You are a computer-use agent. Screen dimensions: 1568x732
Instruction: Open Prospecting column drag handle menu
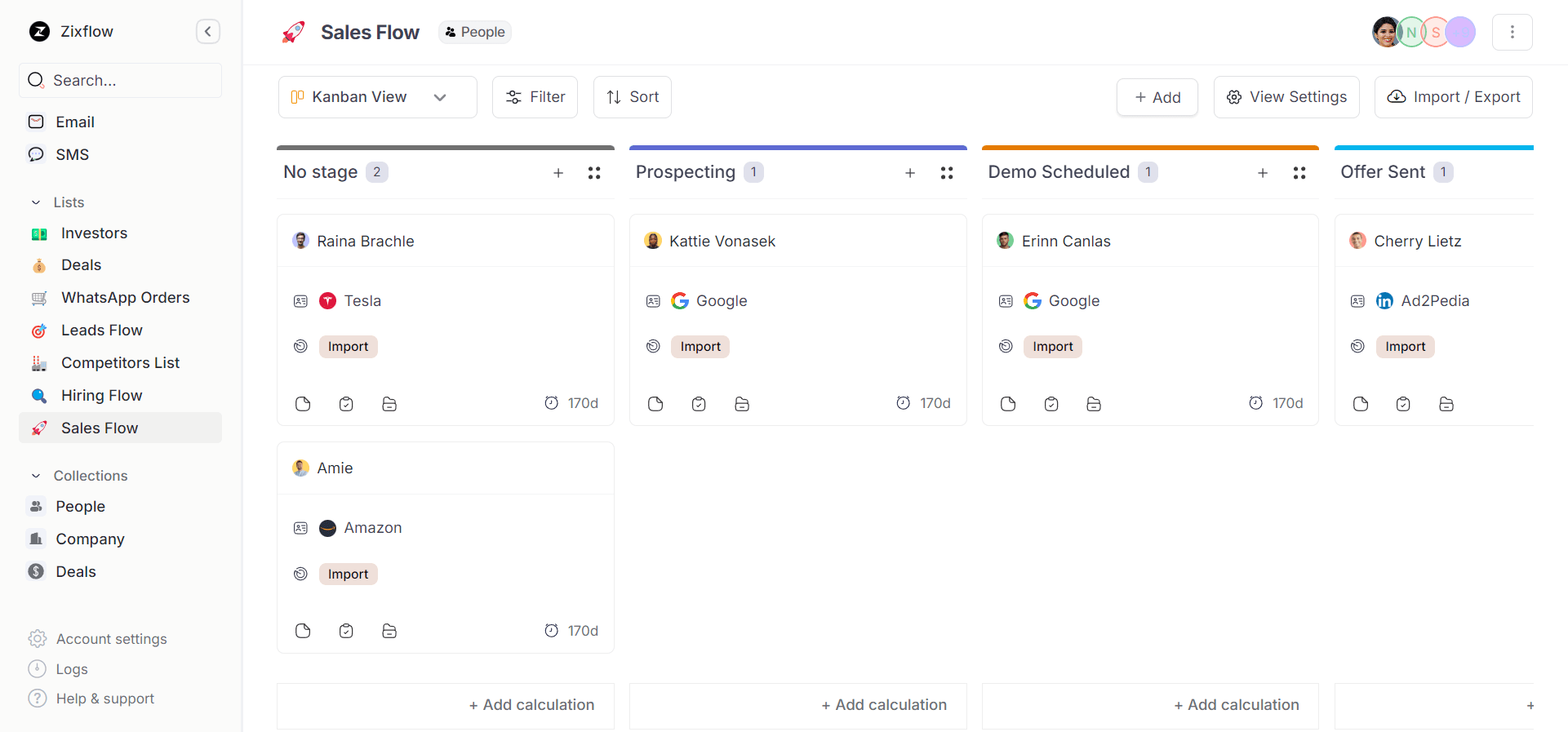[947, 173]
